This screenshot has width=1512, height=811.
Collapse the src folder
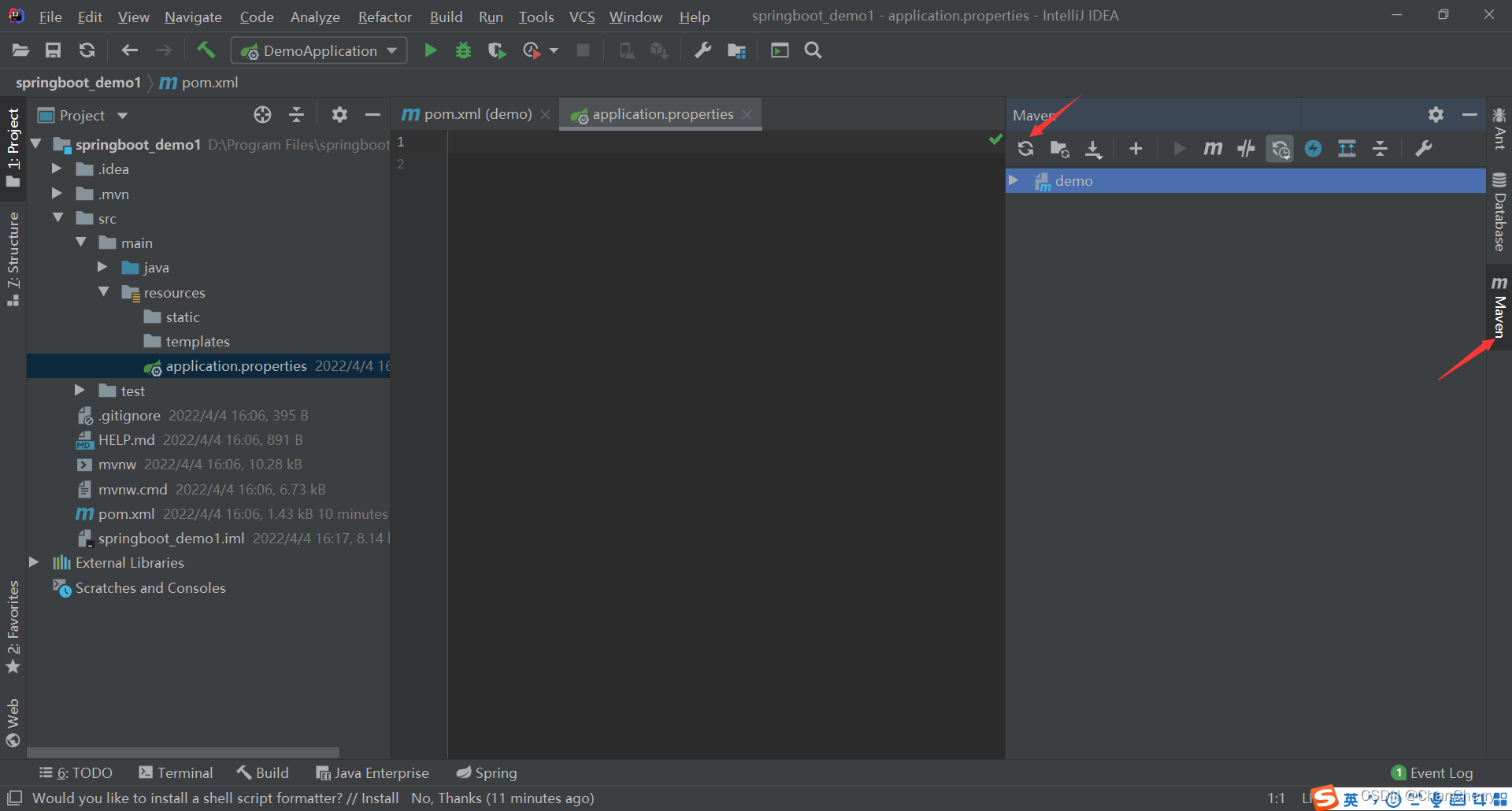57,218
